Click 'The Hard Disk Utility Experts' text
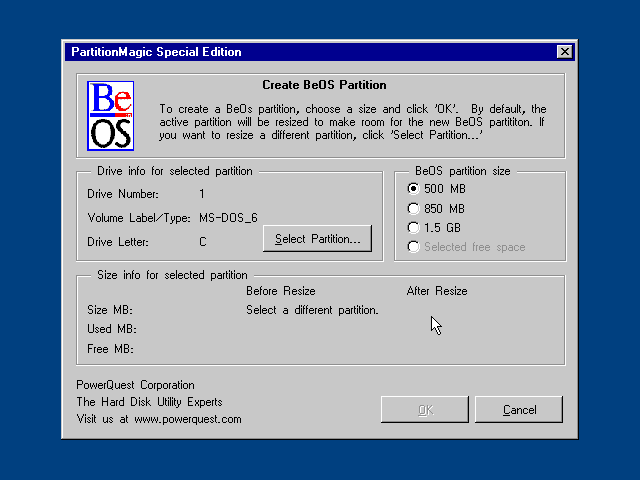 tap(149, 402)
